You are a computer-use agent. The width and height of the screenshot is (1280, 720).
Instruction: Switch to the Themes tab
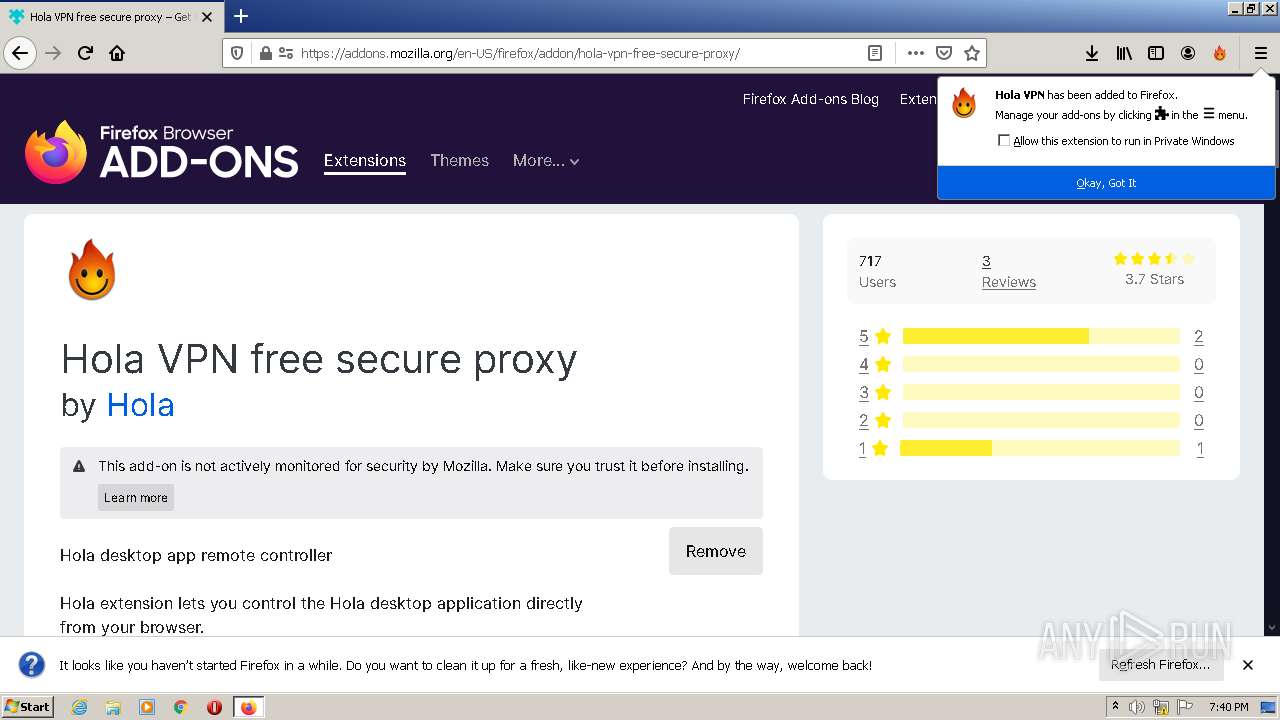pyautogui.click(x=460, y=160)
